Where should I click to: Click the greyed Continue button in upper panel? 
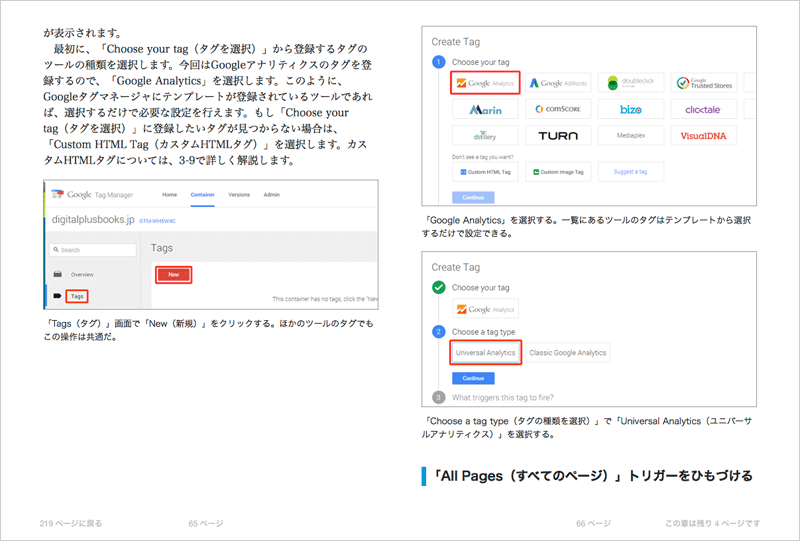(473, 198)
